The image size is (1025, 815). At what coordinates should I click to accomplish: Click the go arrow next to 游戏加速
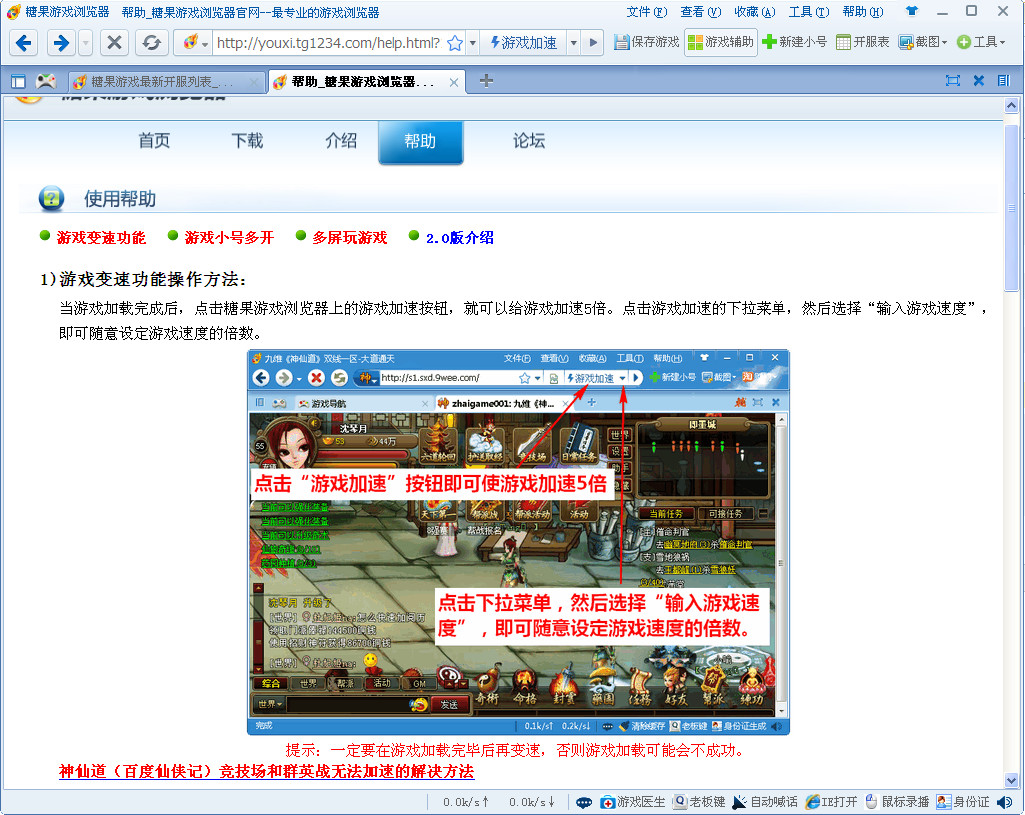593,43
